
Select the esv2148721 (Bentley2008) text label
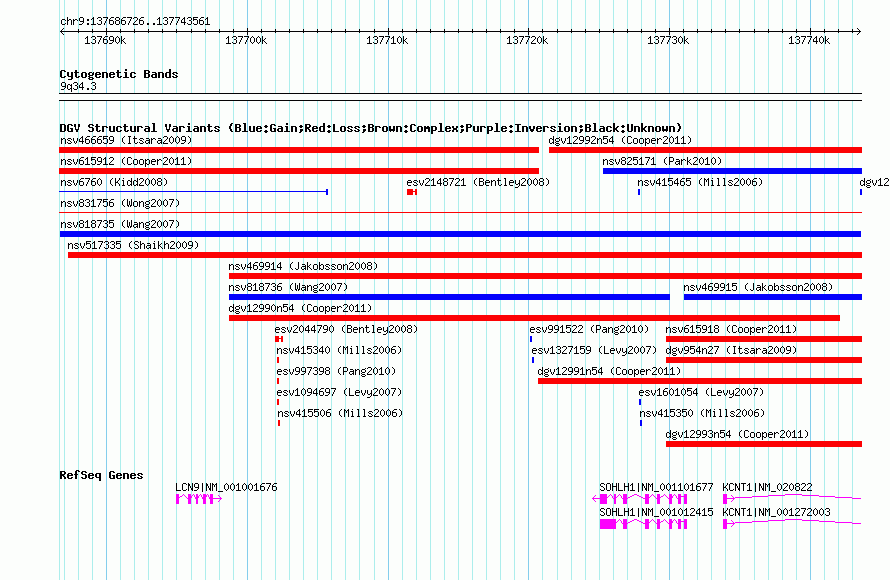point(478,182)
